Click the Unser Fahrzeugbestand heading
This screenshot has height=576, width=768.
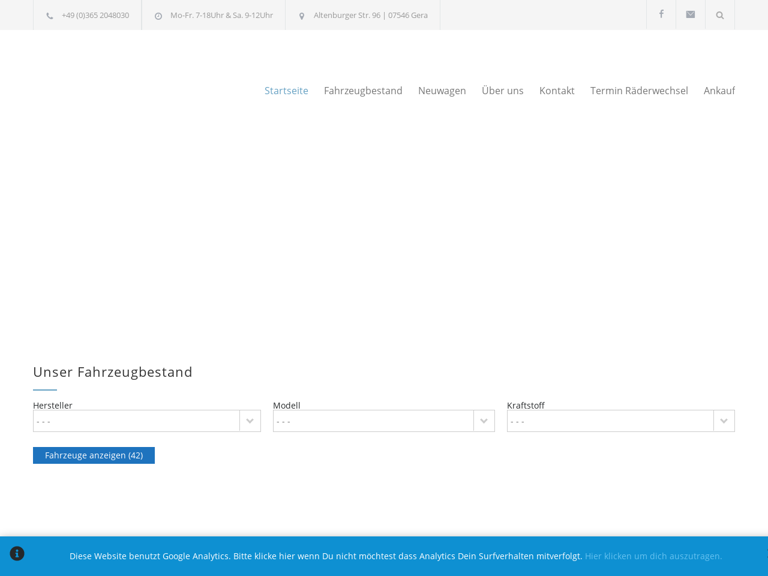coord(113,372)
